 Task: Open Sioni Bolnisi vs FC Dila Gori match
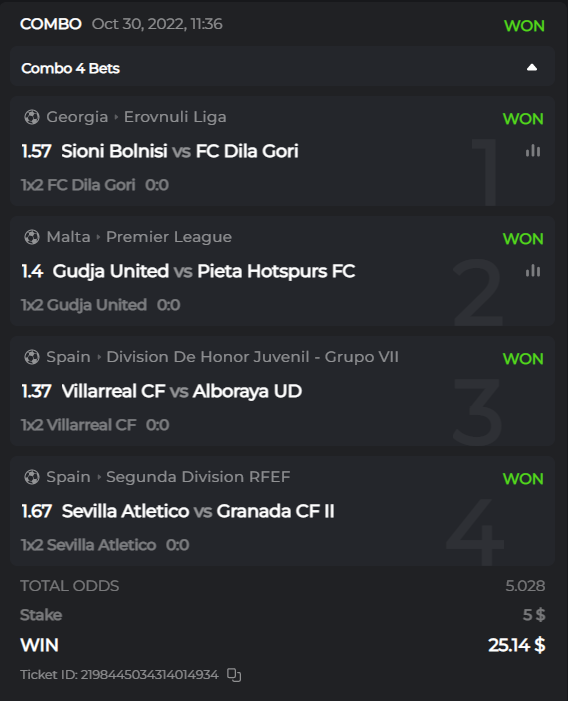(180, 151)
